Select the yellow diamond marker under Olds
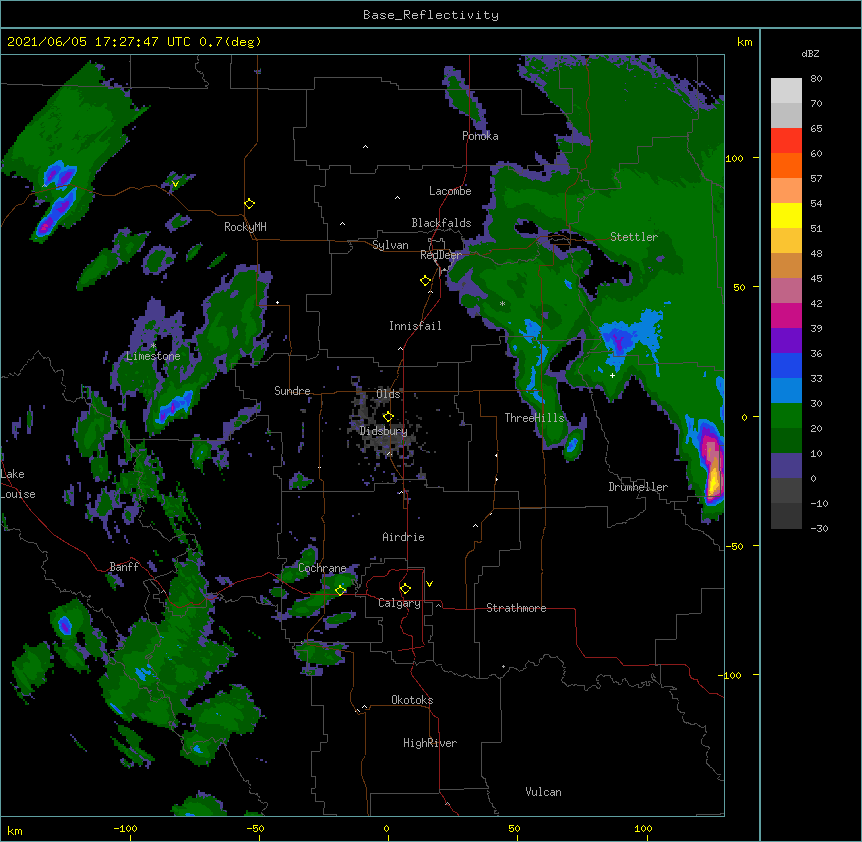The width and height of the screenshot is (862, 842). [388, 417]
